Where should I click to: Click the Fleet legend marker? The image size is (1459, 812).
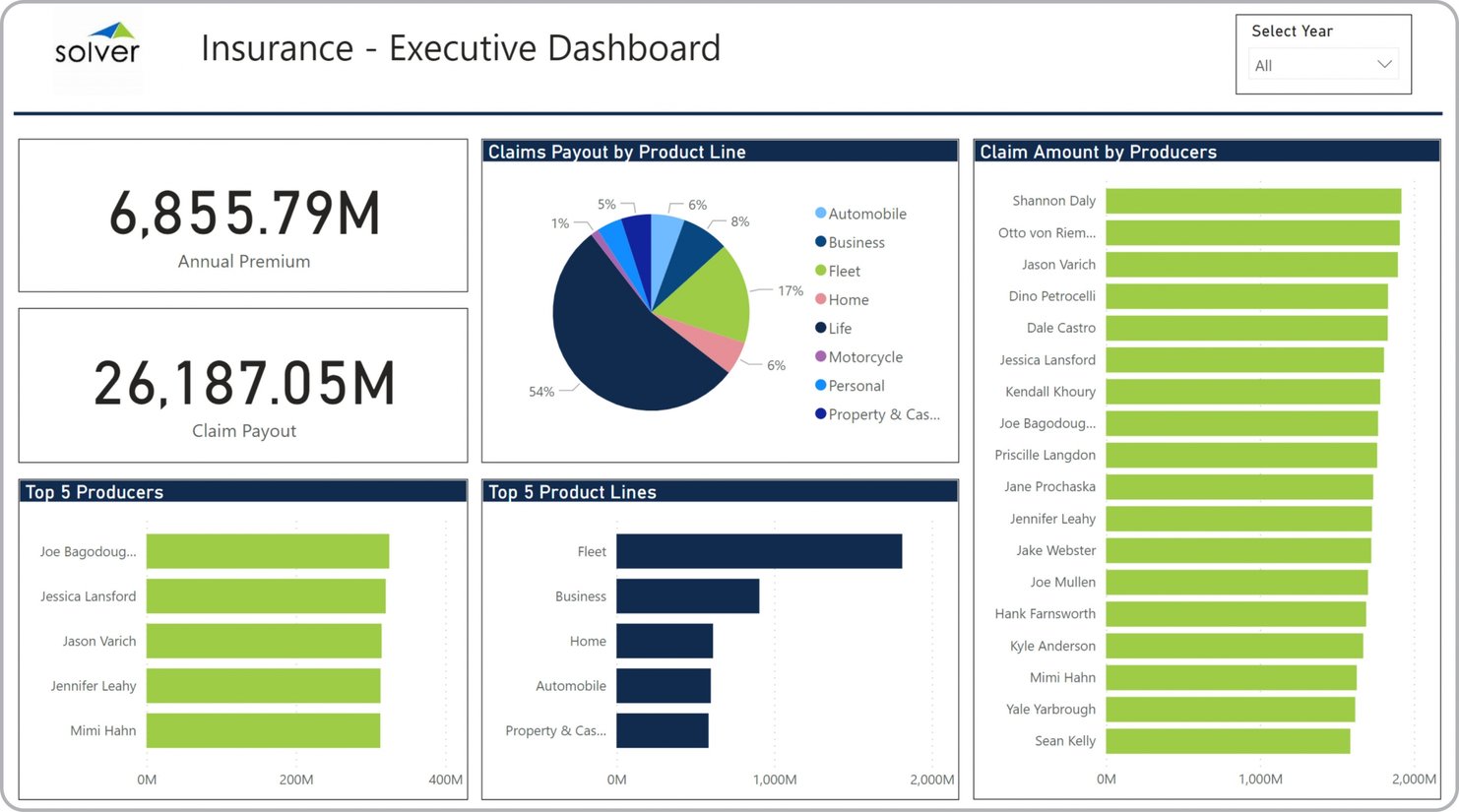[x=819, y=271]
